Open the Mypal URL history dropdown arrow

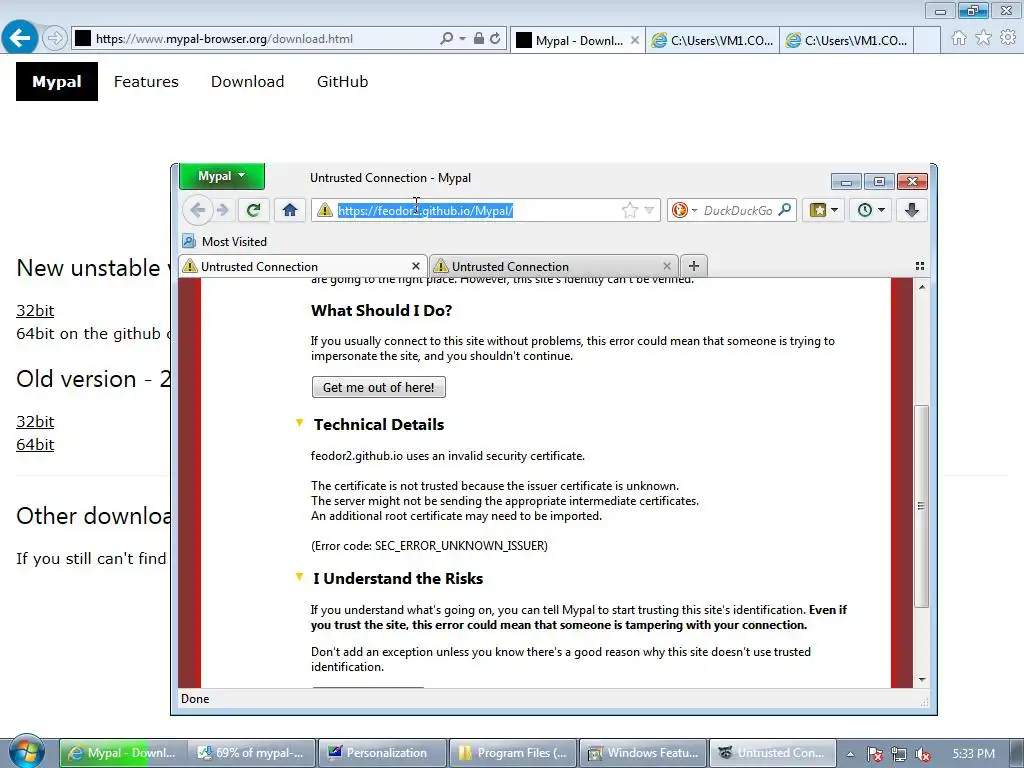point(649,210)
